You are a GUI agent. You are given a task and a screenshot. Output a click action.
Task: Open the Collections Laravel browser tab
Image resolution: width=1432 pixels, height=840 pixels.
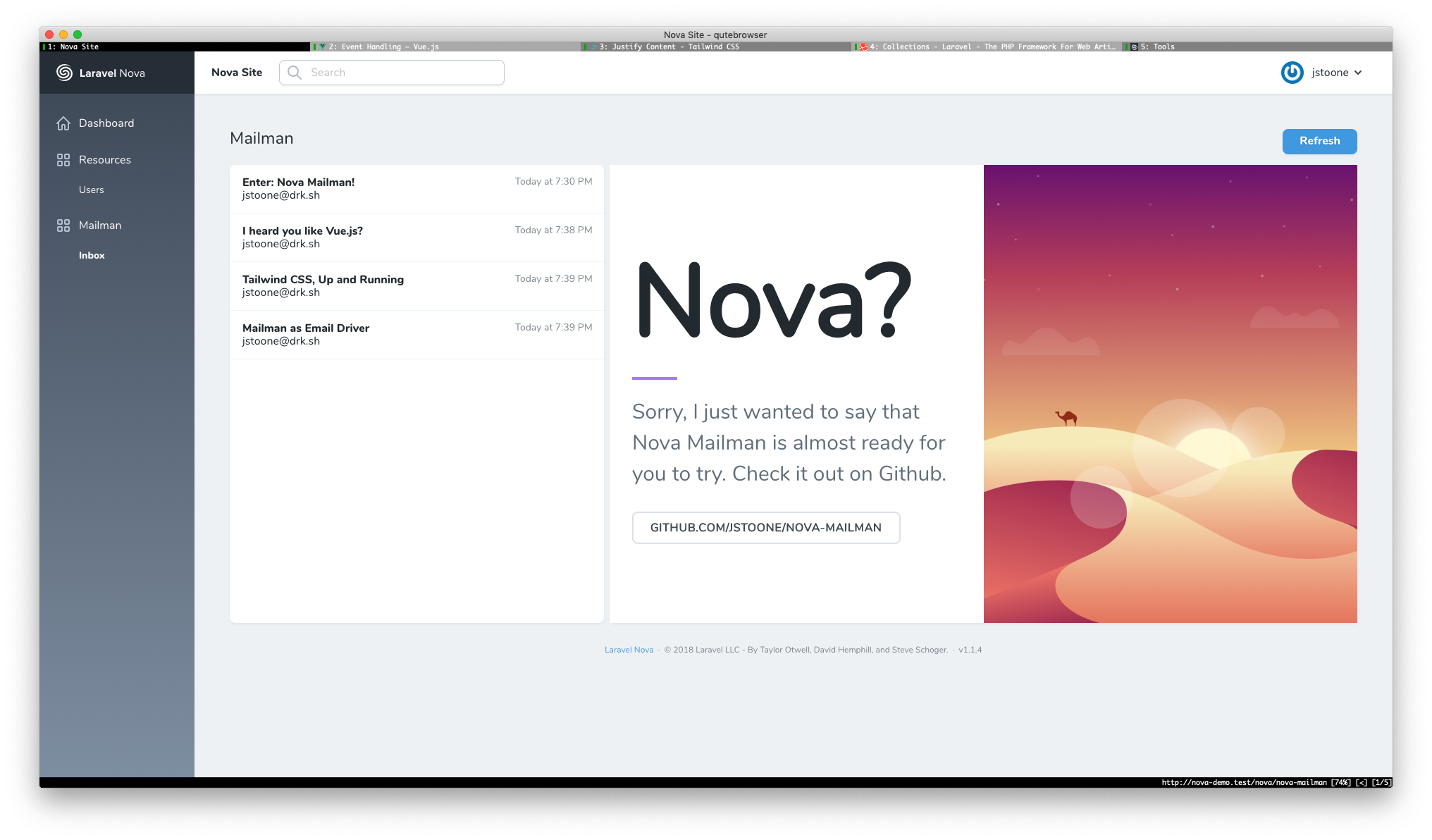(987, 47)
